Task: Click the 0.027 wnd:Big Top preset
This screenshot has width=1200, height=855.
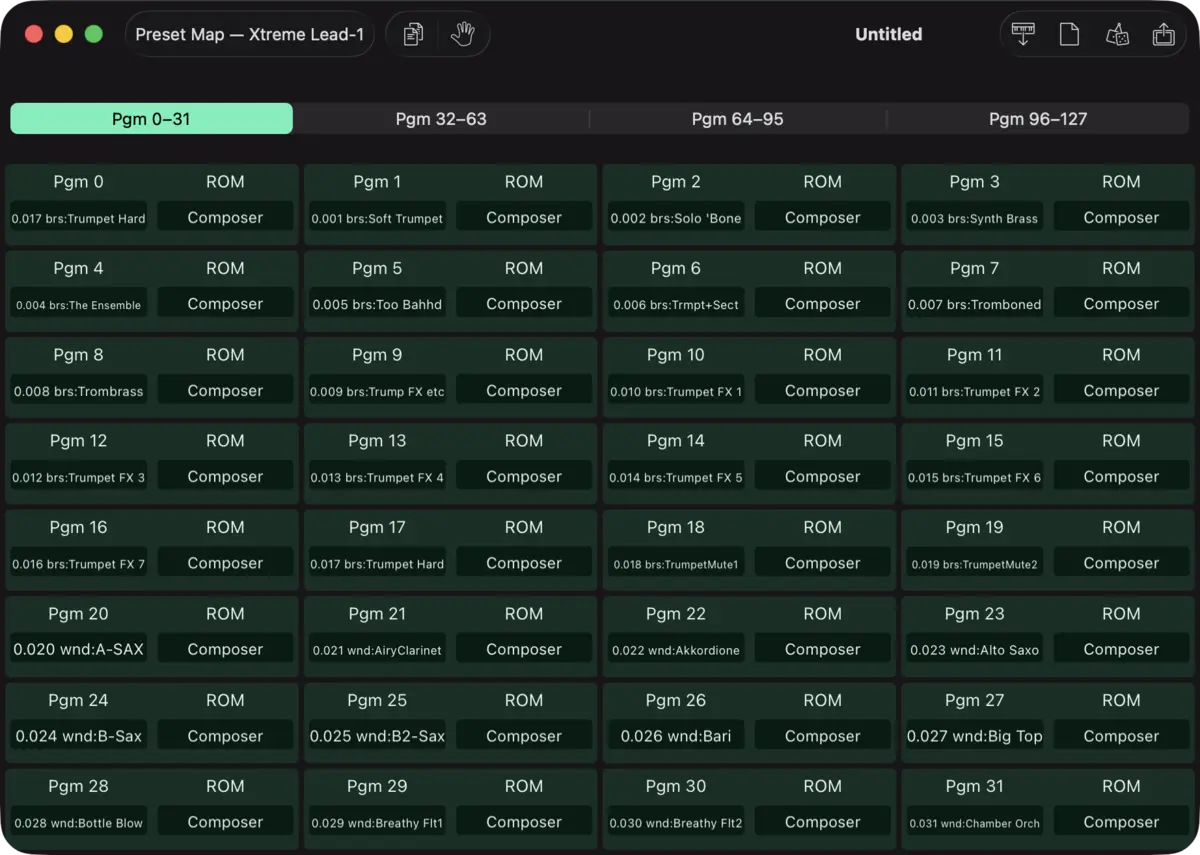Action: coord(974,737)
